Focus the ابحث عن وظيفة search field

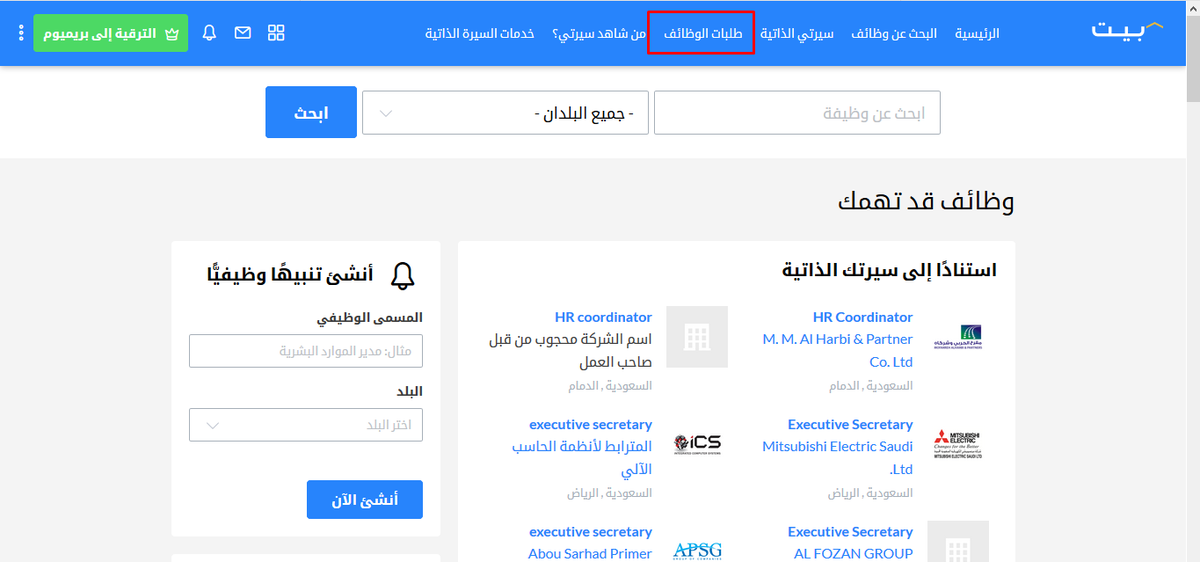tap(797, 113)
